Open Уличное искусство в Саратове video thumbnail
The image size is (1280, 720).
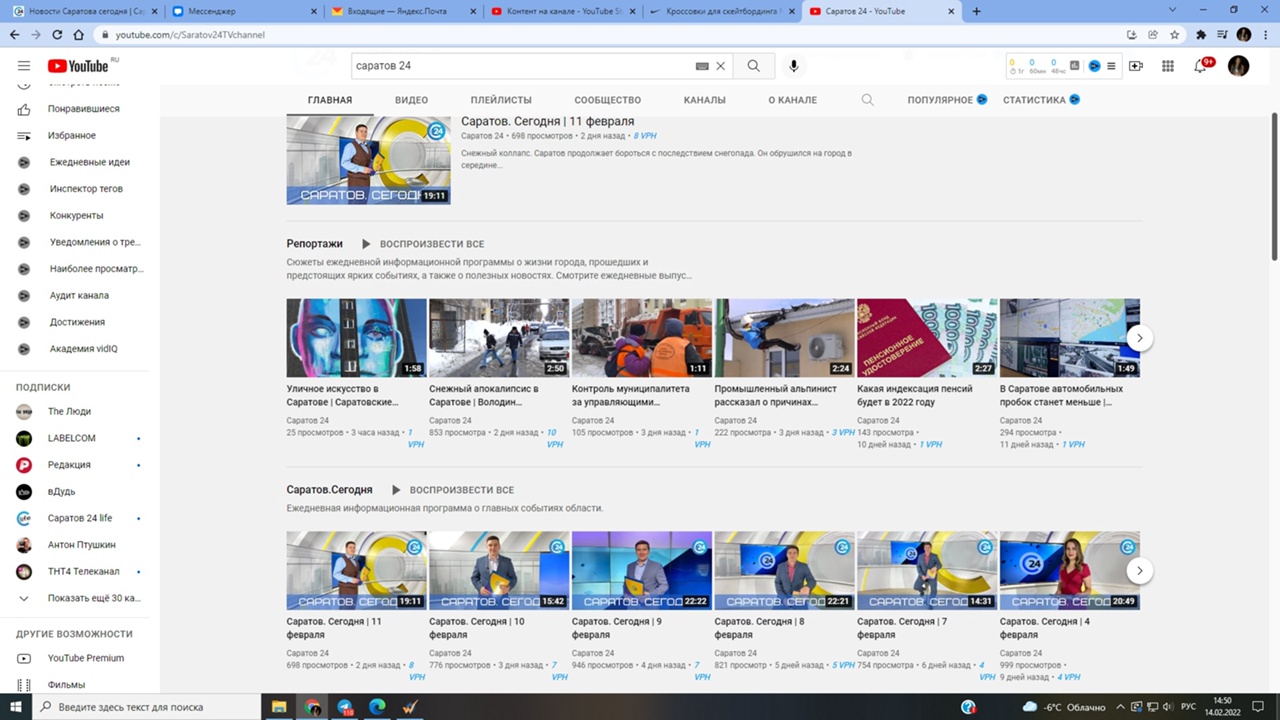click(356, 338)
